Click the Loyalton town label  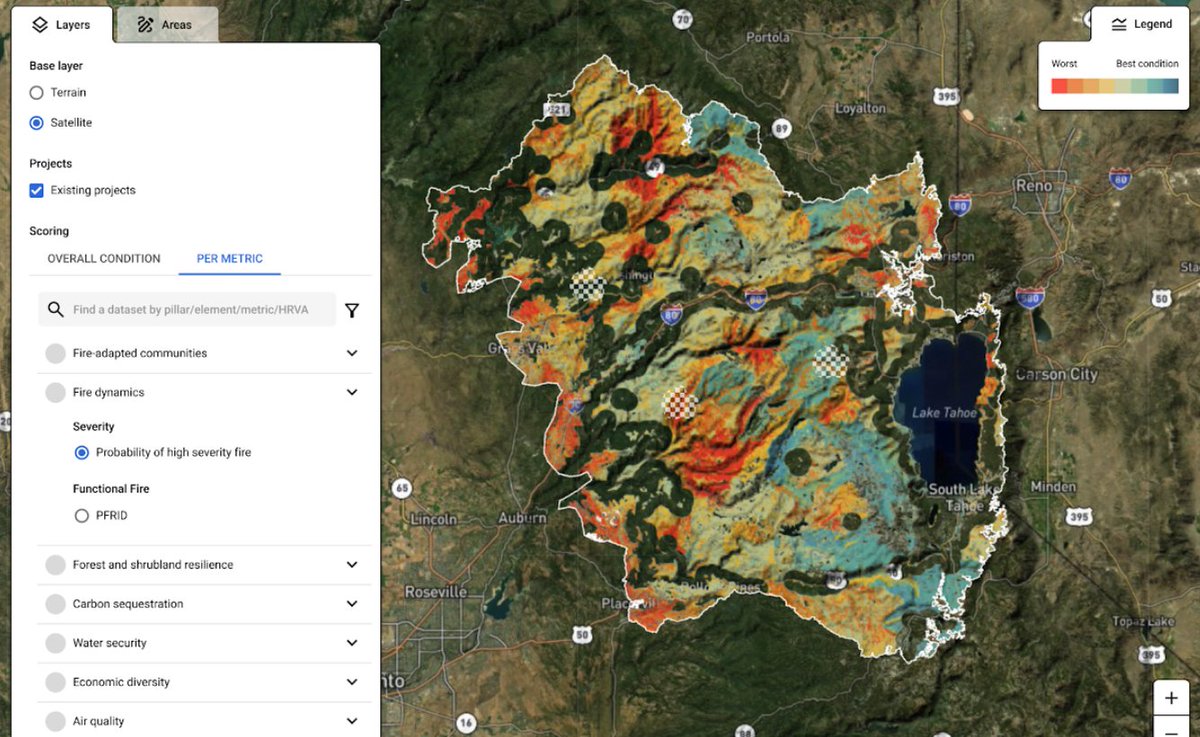click(860, 108)
